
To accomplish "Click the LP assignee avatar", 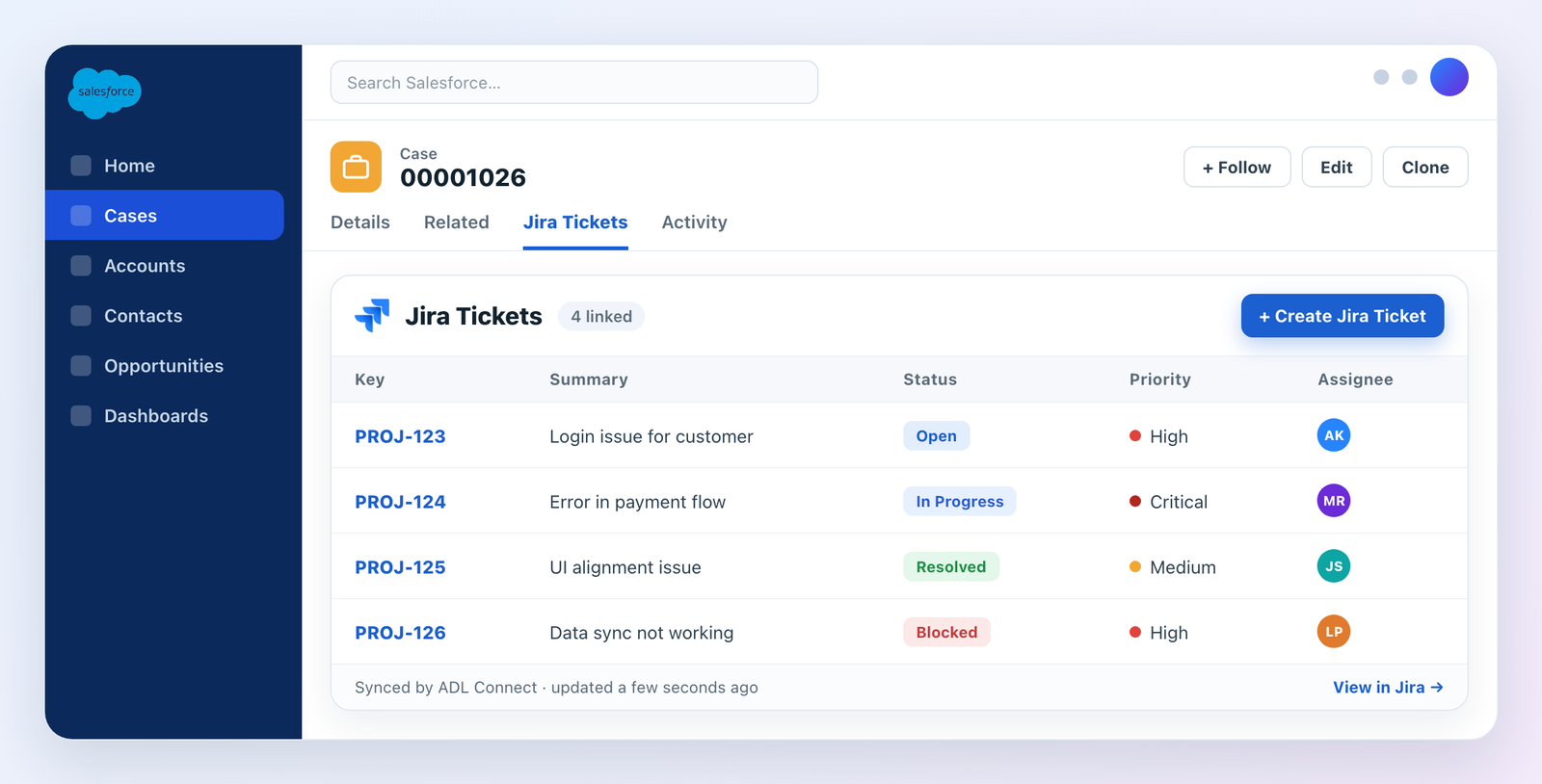I will pos(1333,632).
